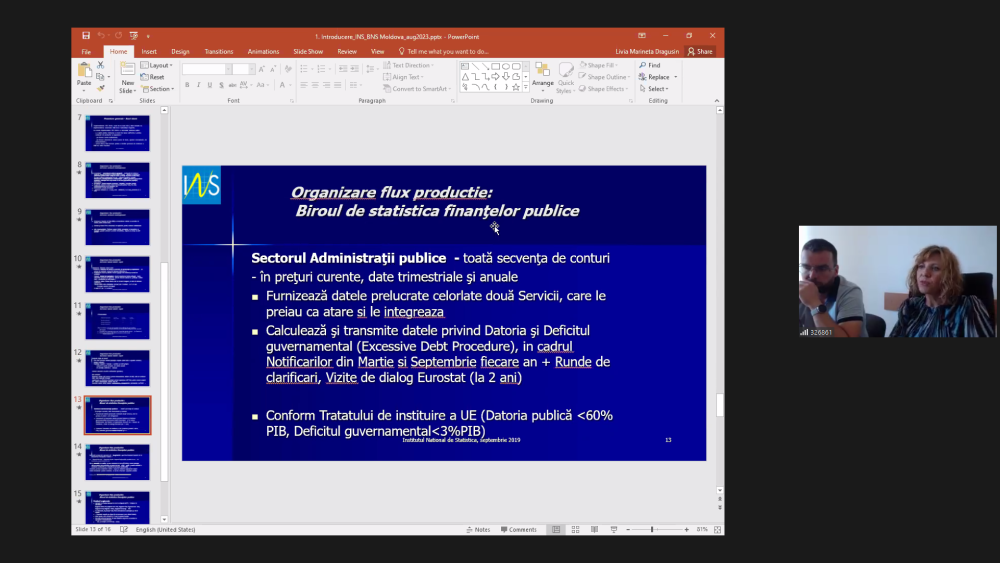Expand the Layout dropdown
This screenshot has height=563, width=1000.
pyautogui.click(x=157, y=65)
